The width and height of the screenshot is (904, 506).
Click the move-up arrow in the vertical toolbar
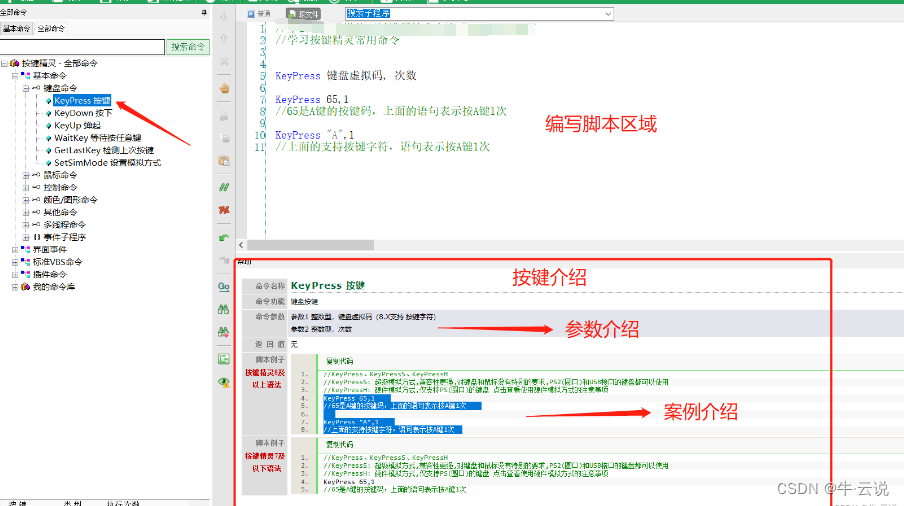224,39
